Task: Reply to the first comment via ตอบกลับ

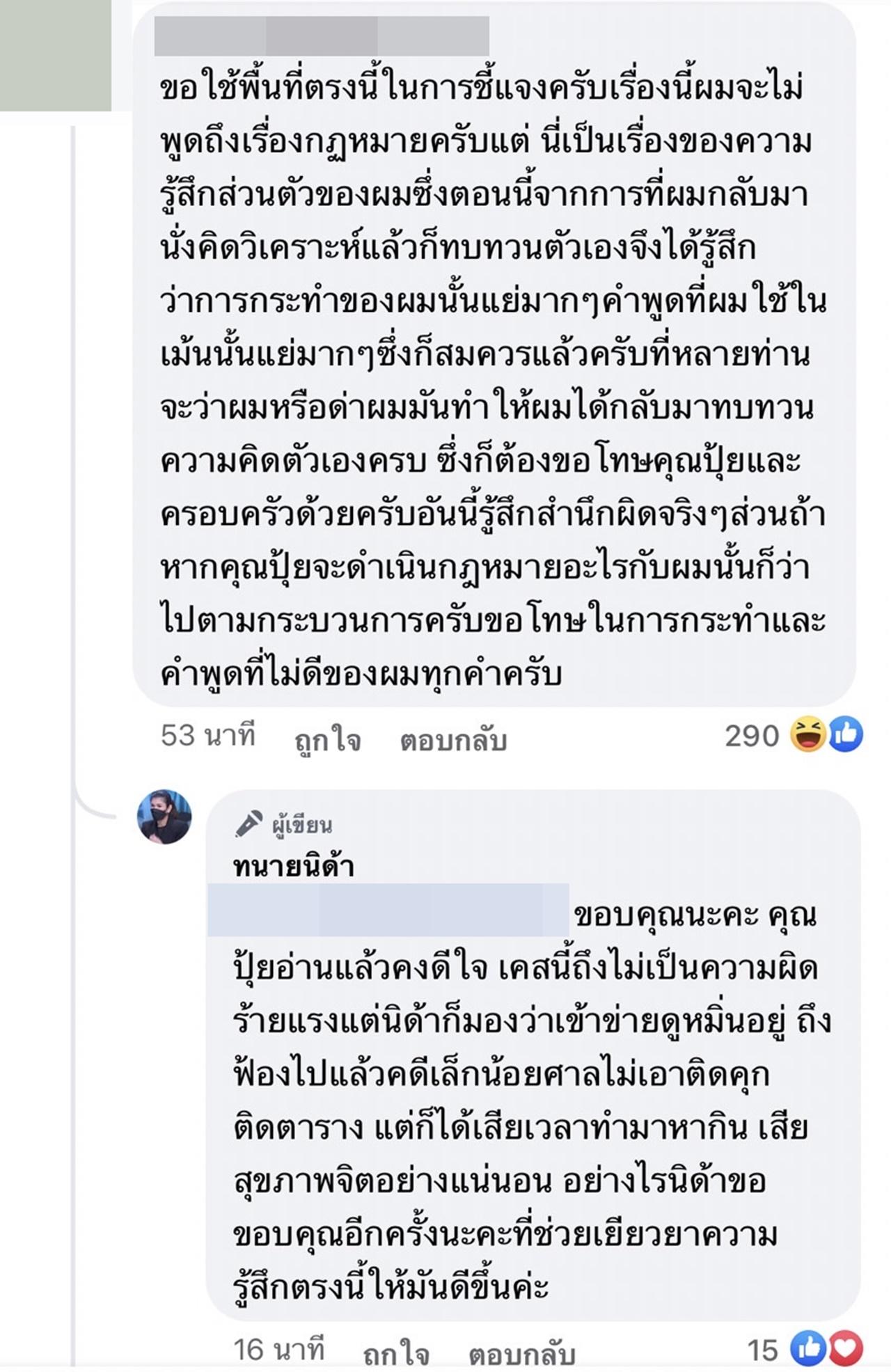Action: tap(452, 741)
